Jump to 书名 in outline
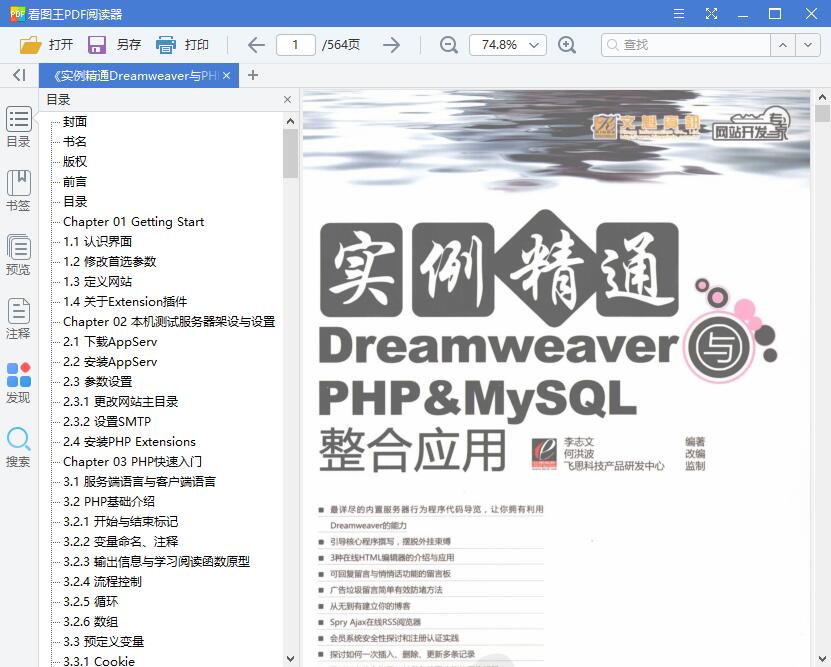 (x=75, y=141)
